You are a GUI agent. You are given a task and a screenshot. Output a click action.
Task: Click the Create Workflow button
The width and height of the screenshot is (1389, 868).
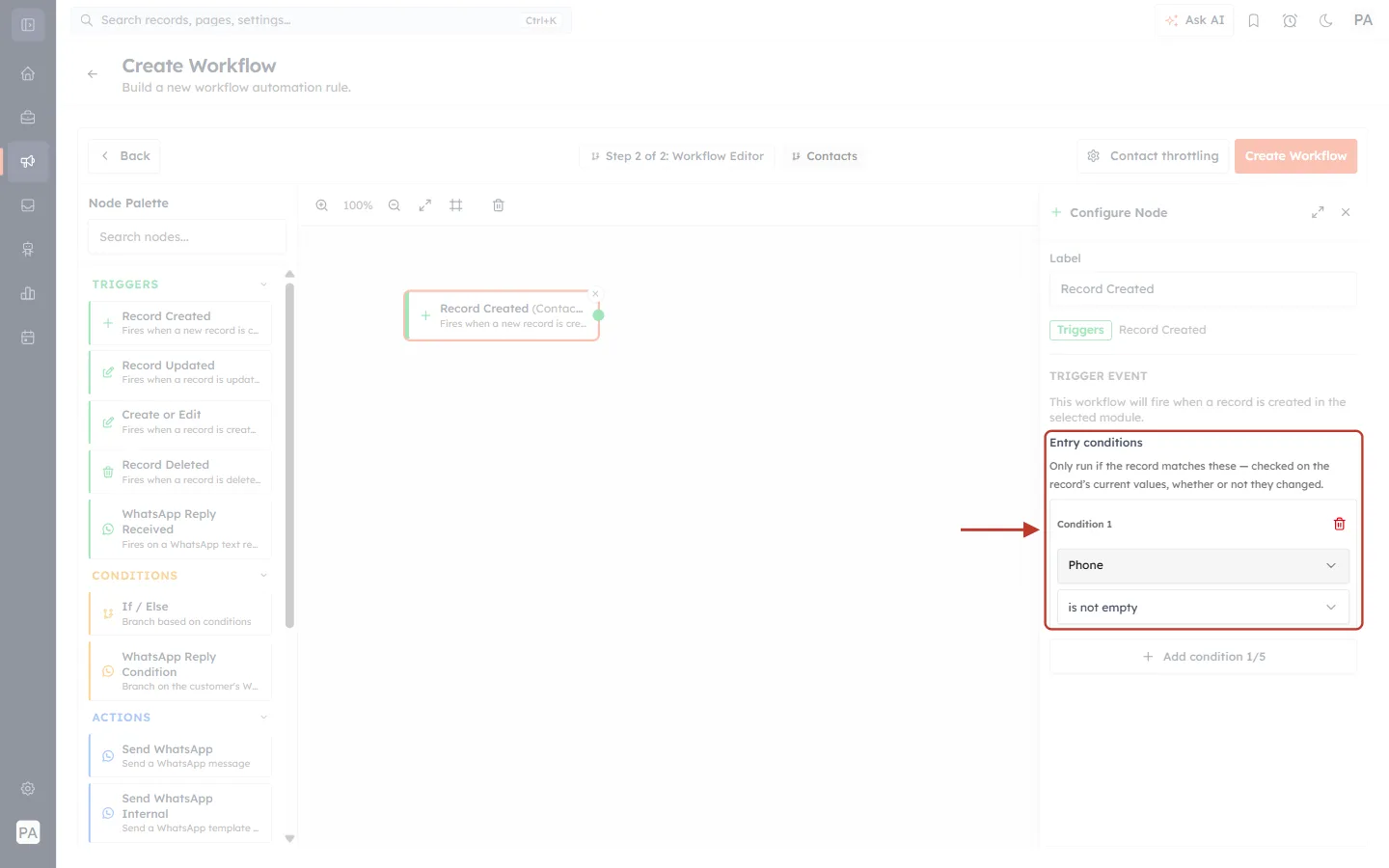click(x=1295, y=156)
